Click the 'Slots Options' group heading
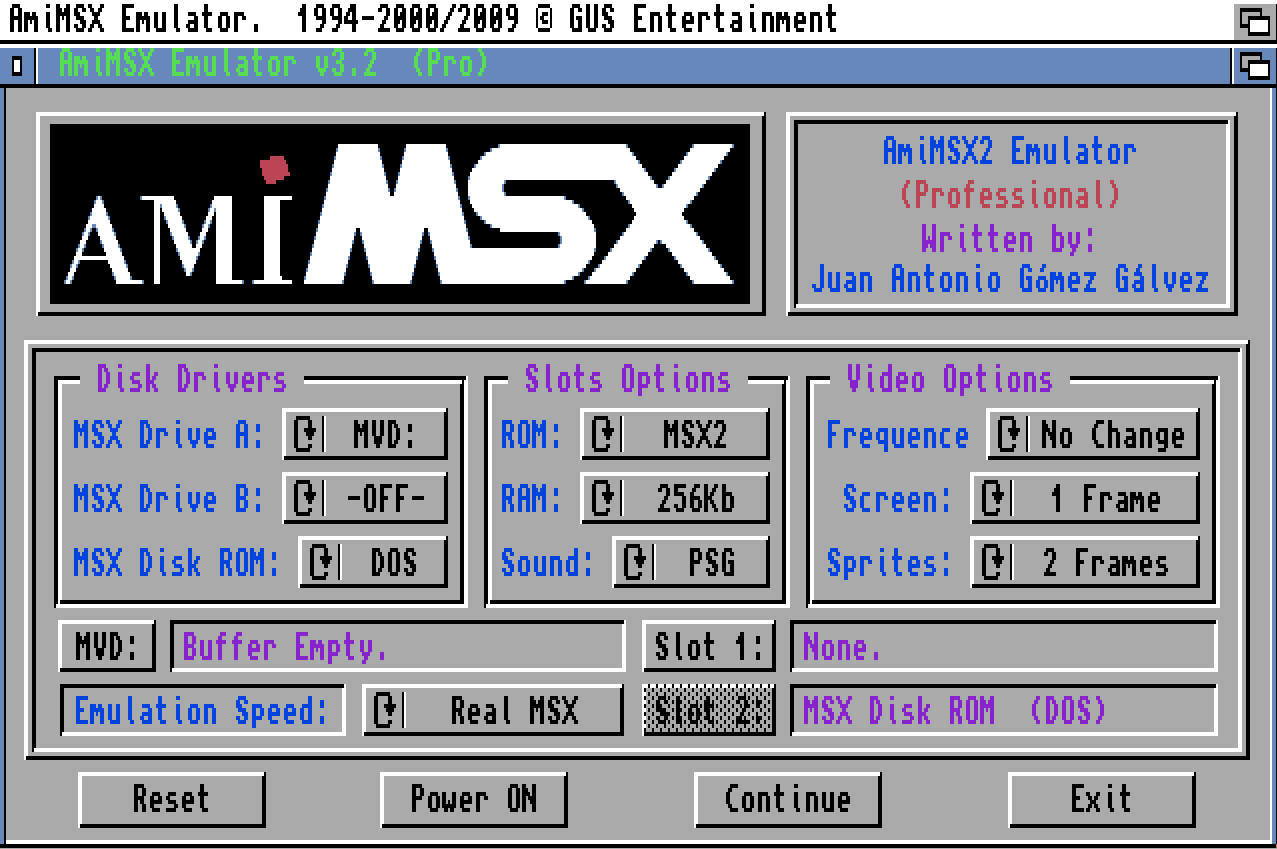This screenshot has height=849, width=1277. [628, 379]
